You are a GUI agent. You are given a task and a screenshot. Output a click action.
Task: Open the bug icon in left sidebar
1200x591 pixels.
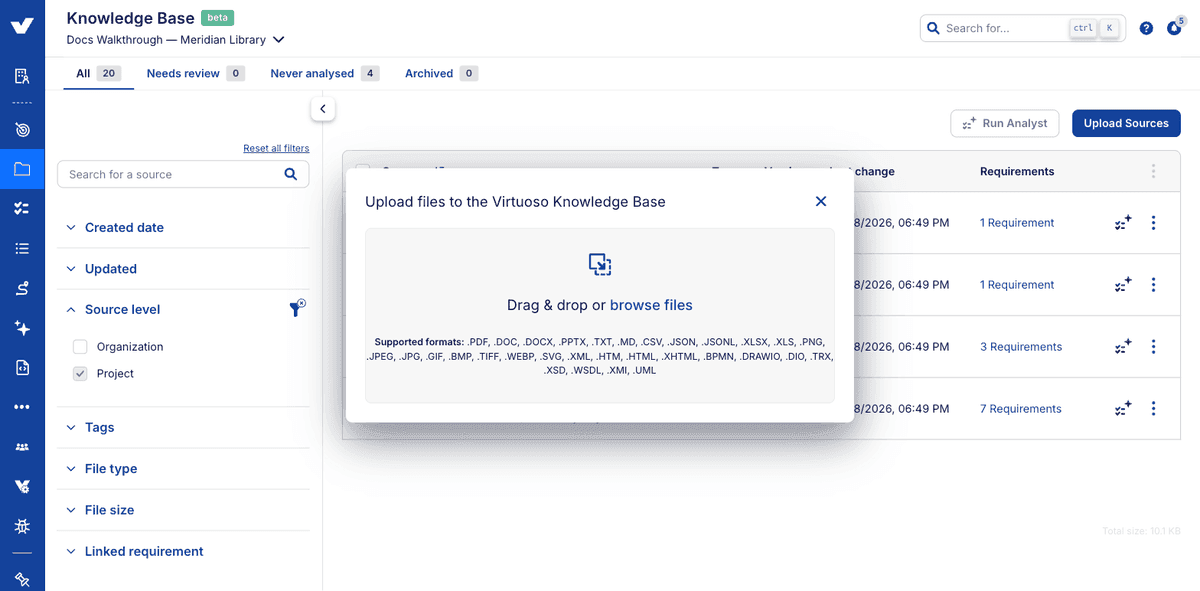click(22, 526)
